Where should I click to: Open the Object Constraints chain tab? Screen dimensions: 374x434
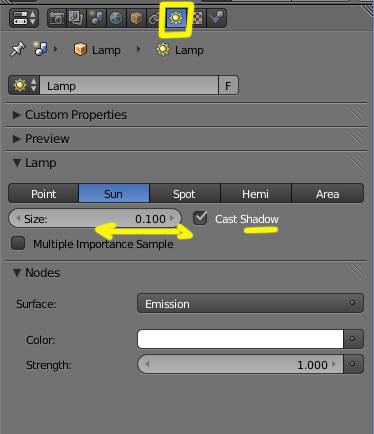click(153, 19)
